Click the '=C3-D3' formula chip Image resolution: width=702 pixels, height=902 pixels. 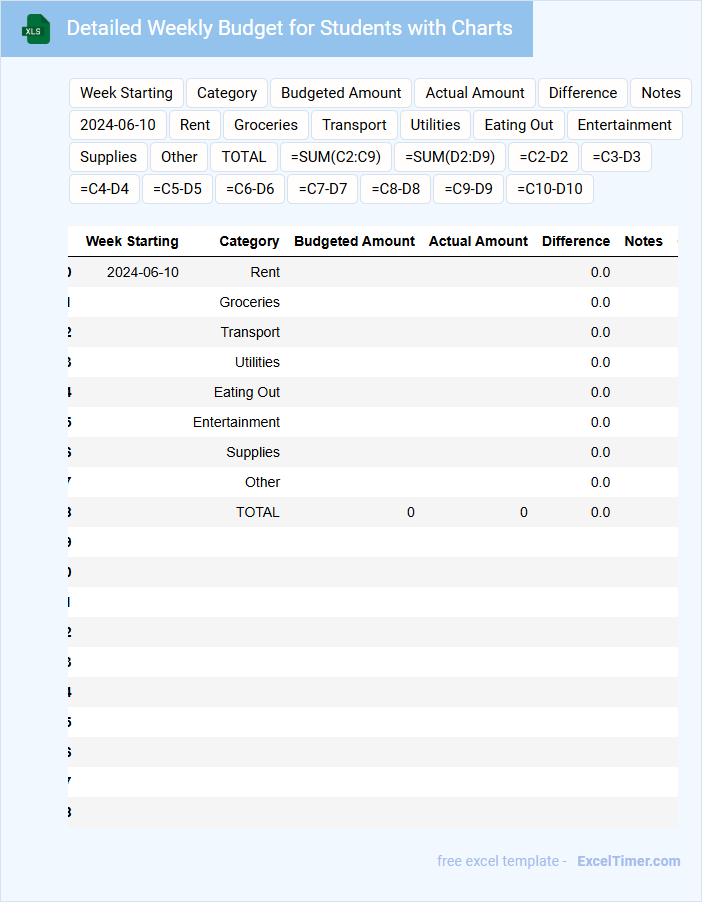(x=616, y=157)
